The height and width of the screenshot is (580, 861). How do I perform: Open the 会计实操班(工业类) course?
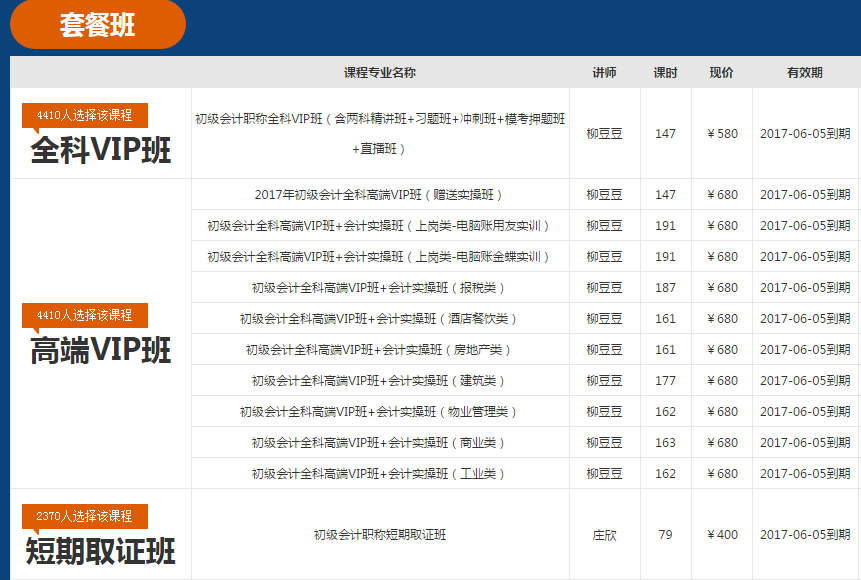380,474
